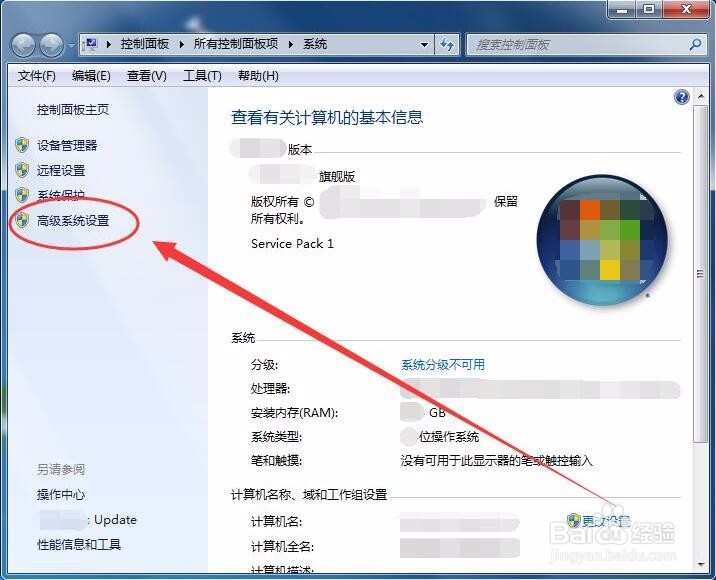Open the address bar history dropdown
This screenshot has width=716, height=580.
424,44
